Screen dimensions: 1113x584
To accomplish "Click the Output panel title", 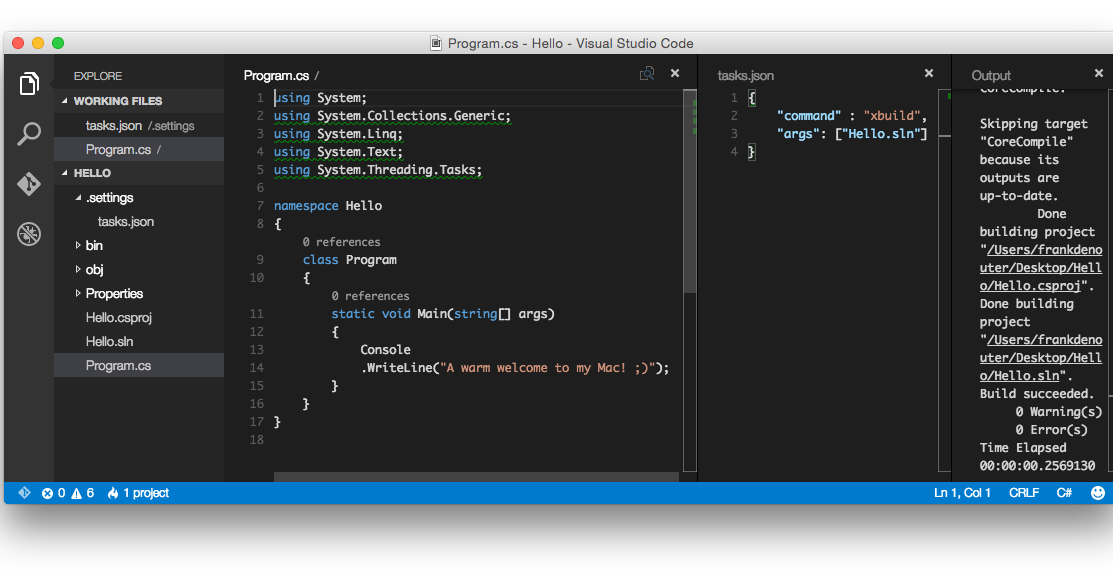I will (x=991, y=75).
